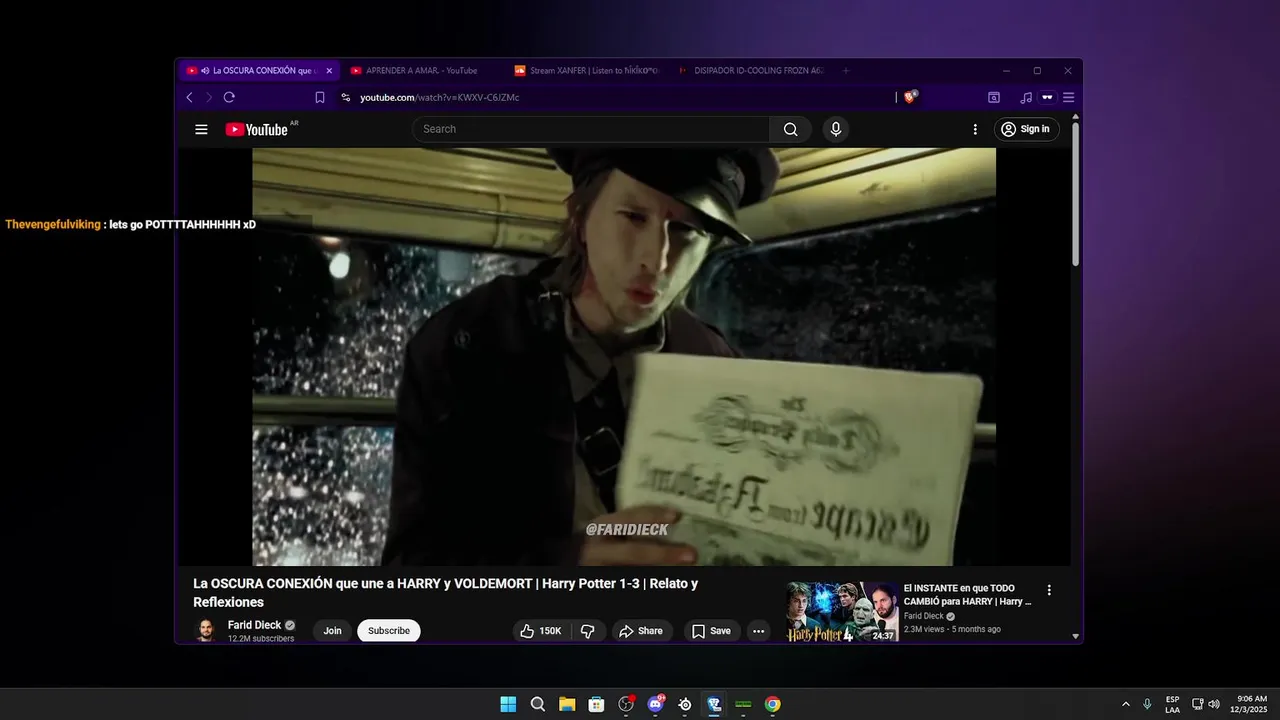The width and height of the screenshot is (1280, 720).
Task: Open File Explorer from the taskbar
Action: [x=567, y=704]
